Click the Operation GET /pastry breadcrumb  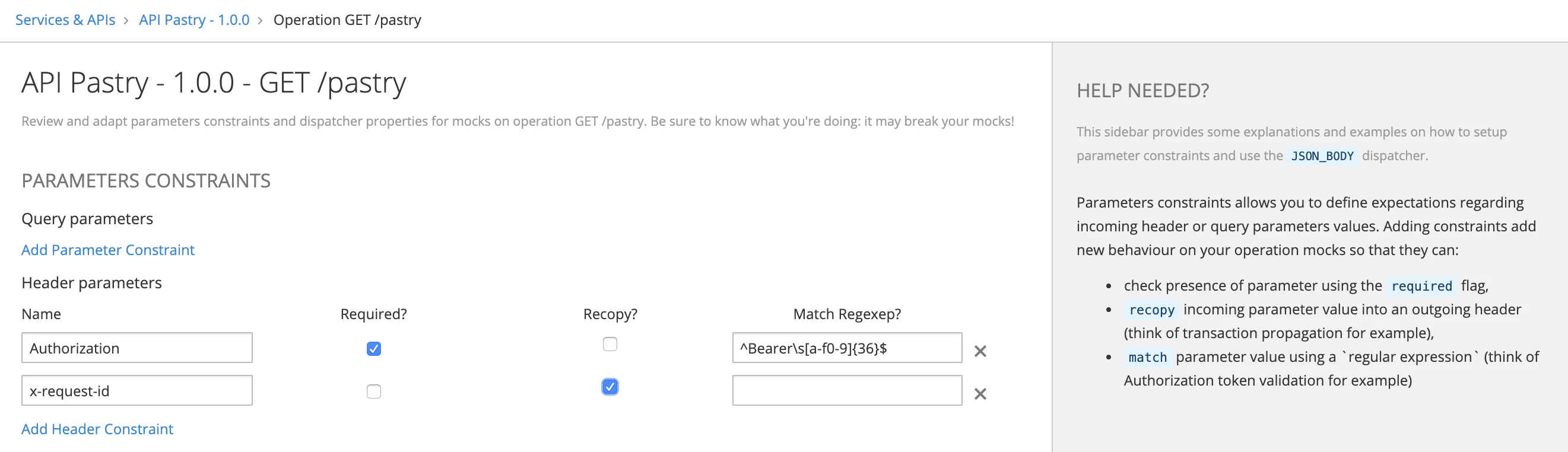(347, 20)
